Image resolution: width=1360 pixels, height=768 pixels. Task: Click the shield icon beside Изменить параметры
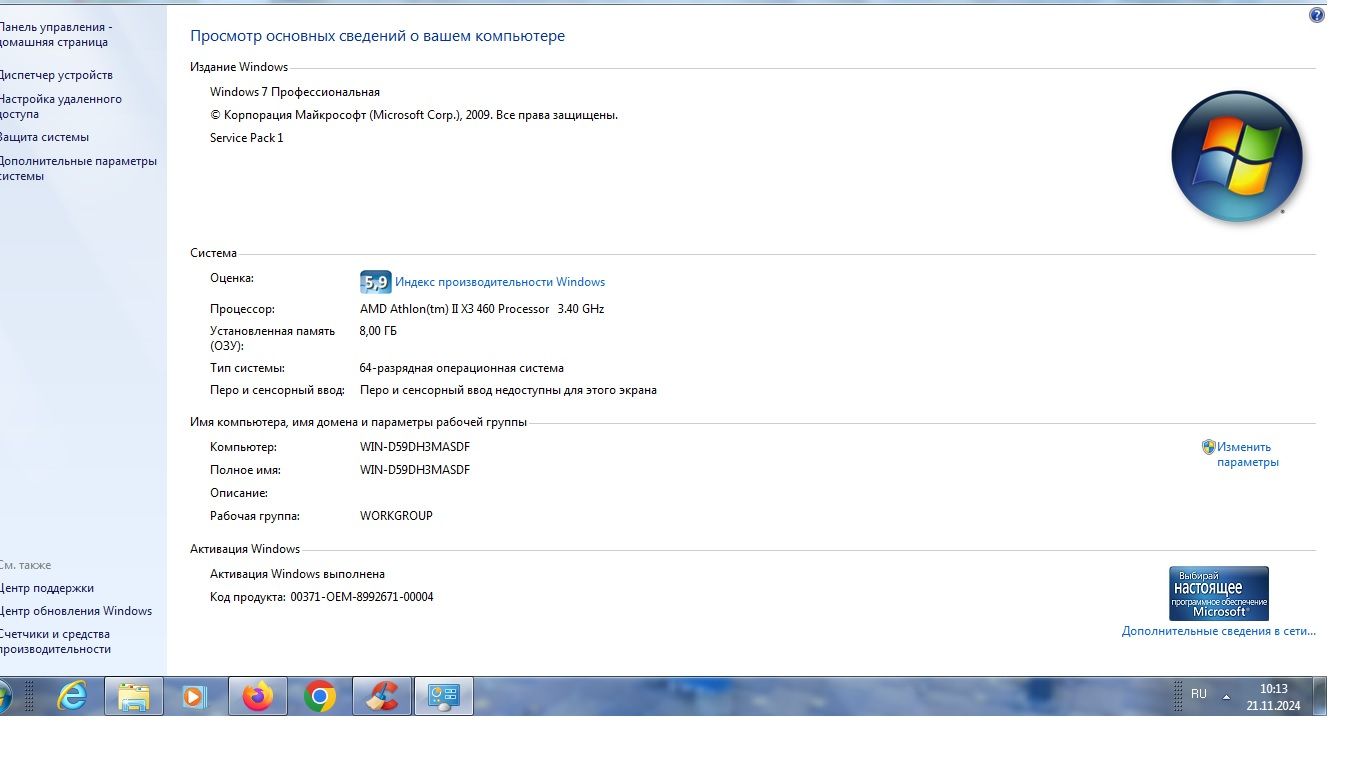tap(1208, 447)
